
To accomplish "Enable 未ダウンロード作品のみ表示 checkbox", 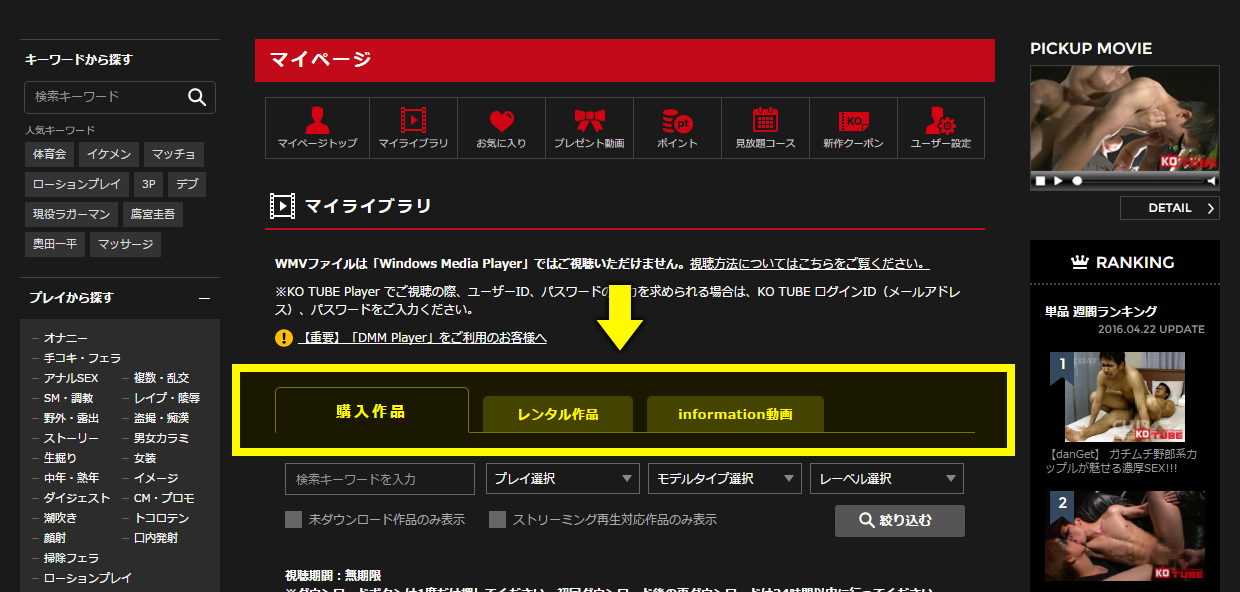I will [294, 520].
